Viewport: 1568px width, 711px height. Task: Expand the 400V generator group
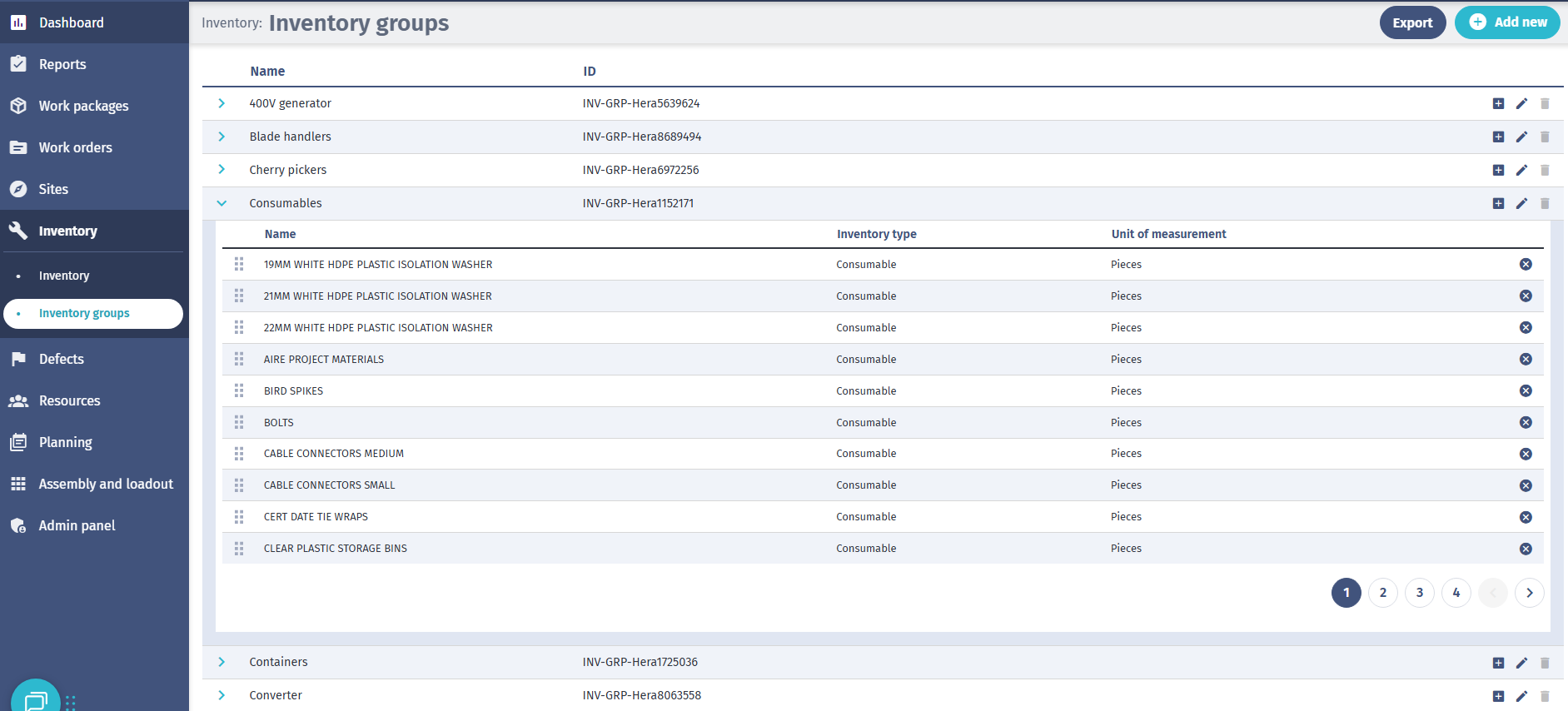[222, 103]
